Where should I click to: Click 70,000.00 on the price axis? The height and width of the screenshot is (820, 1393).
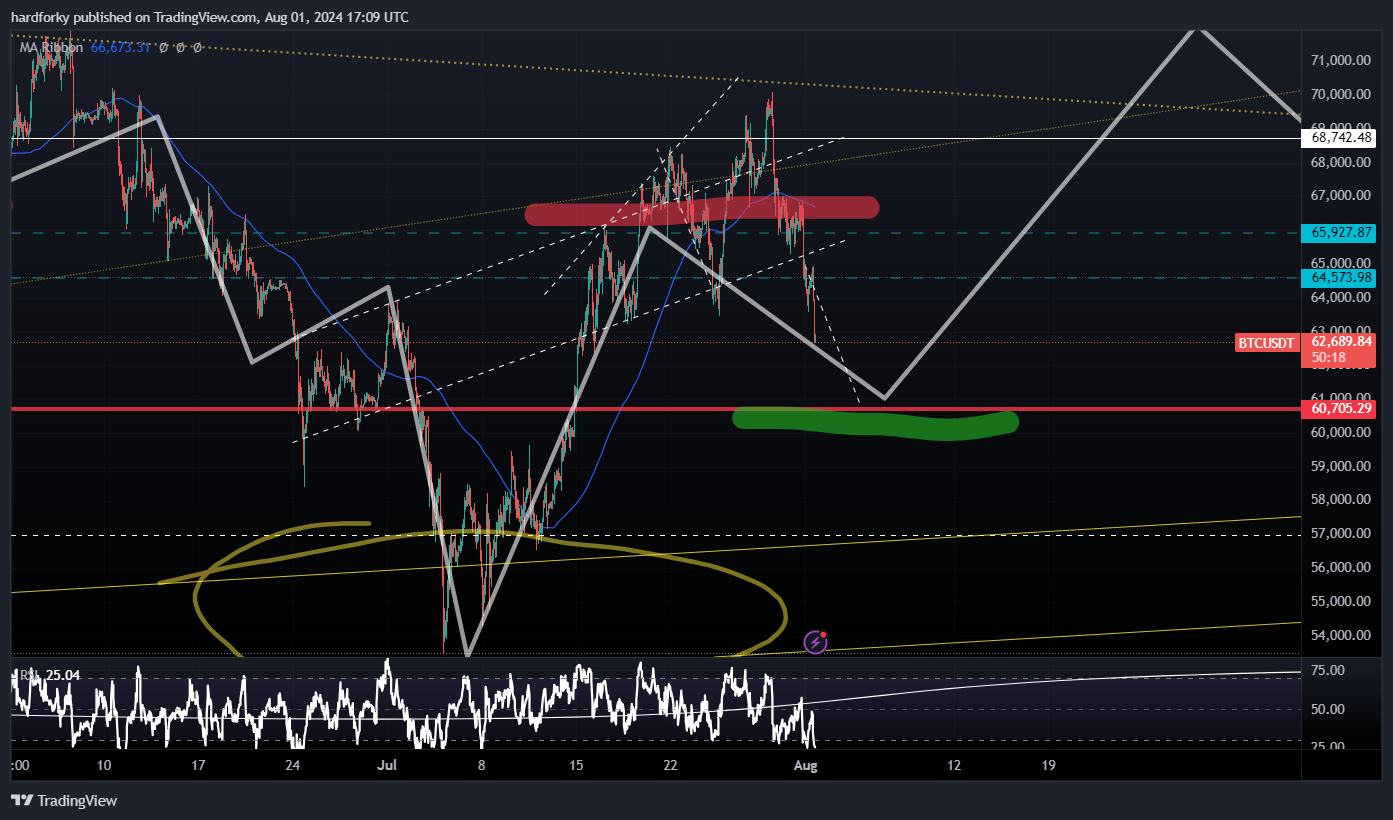click(1341, 95)
